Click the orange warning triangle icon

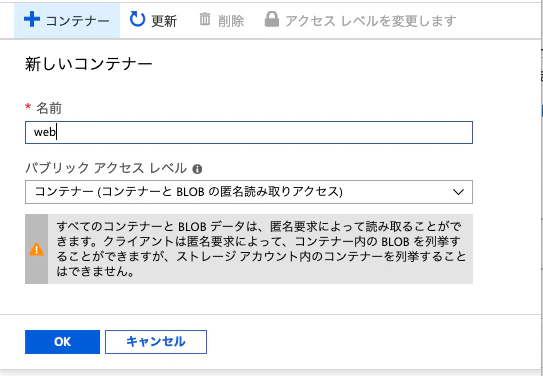click(36, 250)
